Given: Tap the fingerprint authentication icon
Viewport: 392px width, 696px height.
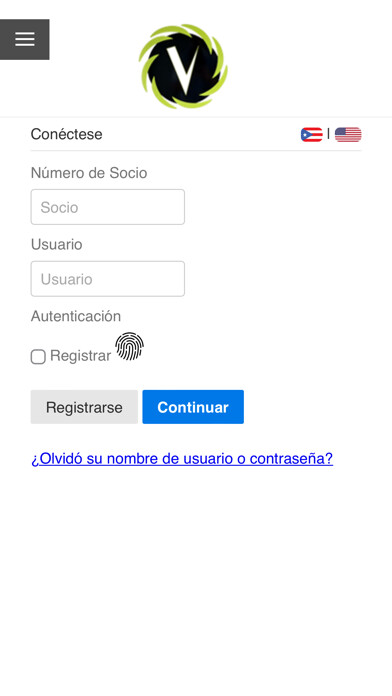Looking at the screenshot, I should [x=130, y=346].
